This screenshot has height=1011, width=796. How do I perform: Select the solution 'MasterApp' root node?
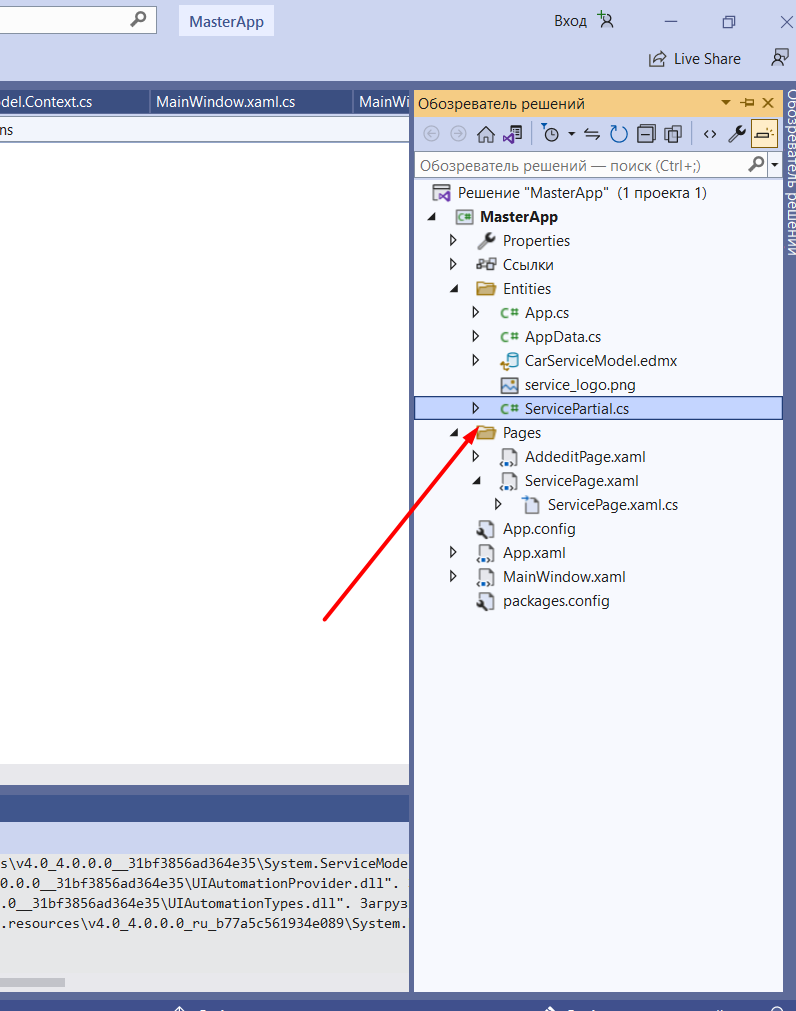pyautogui.click(x=581, y=193)
